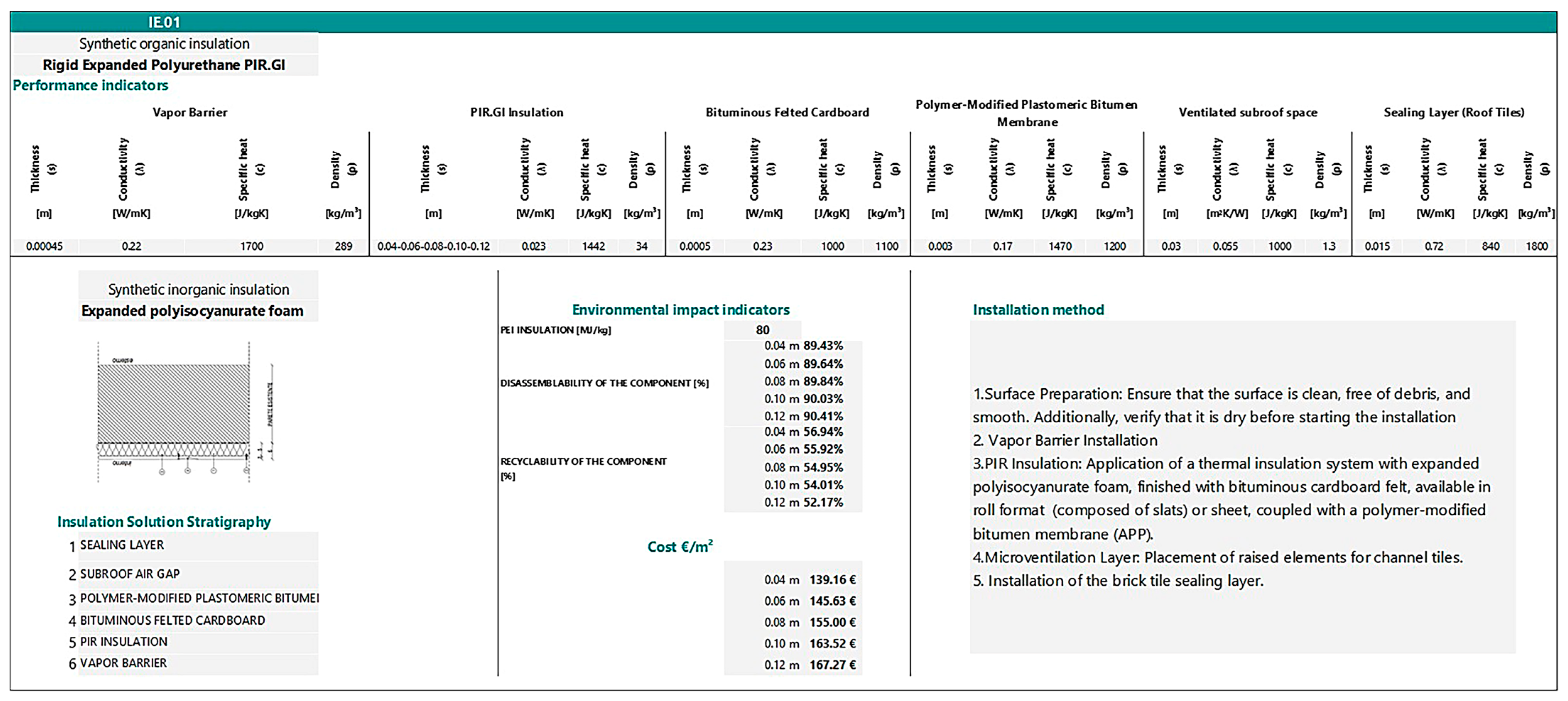
Task: Select the cost 139.16 € cell
Action: [x=832, y=580]
